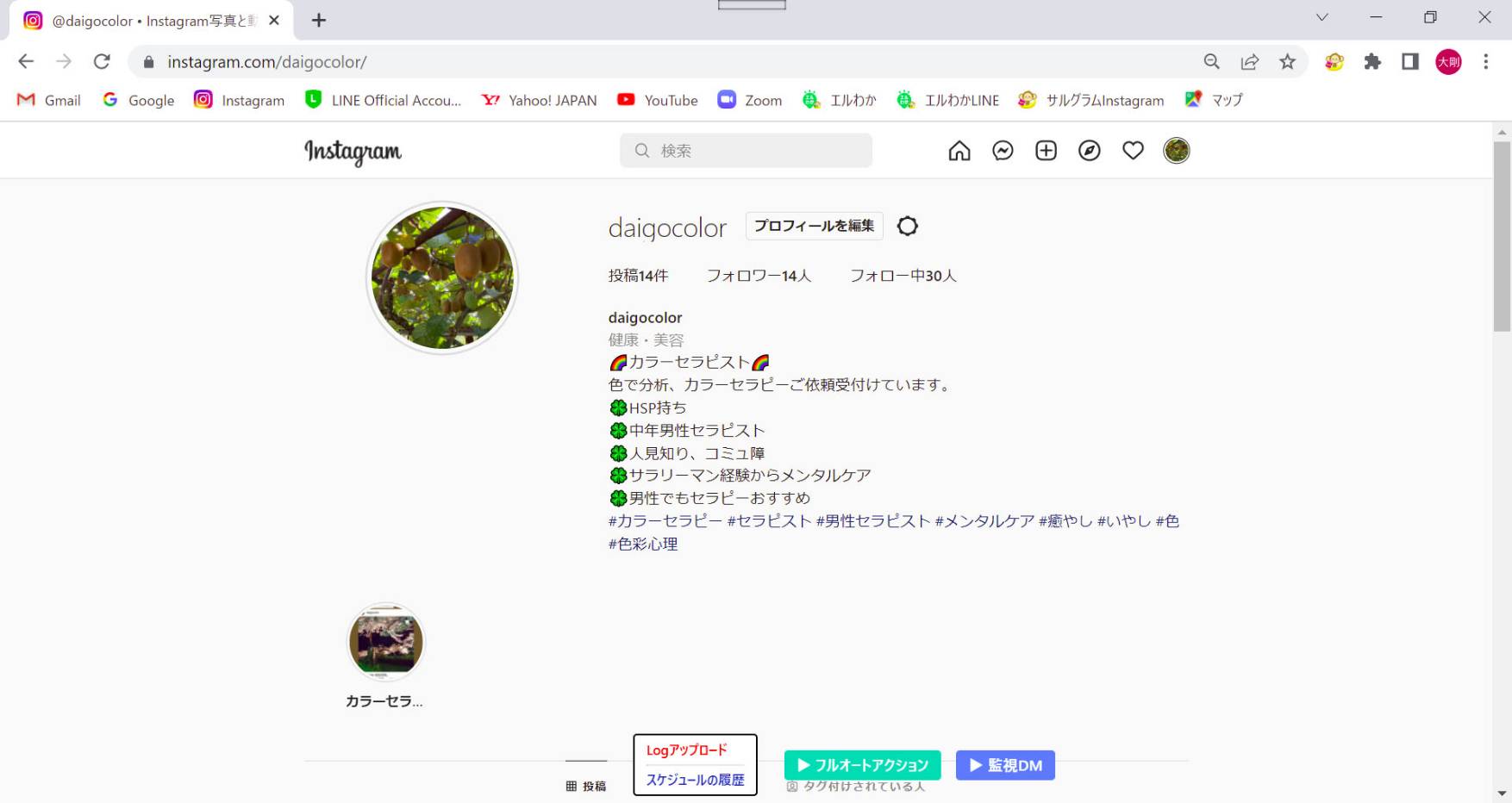Image resolution: width=1512 pixels, height=803 pixels.
Task: View フォロワー14人 followers list
Action: (x=759, y=276)
